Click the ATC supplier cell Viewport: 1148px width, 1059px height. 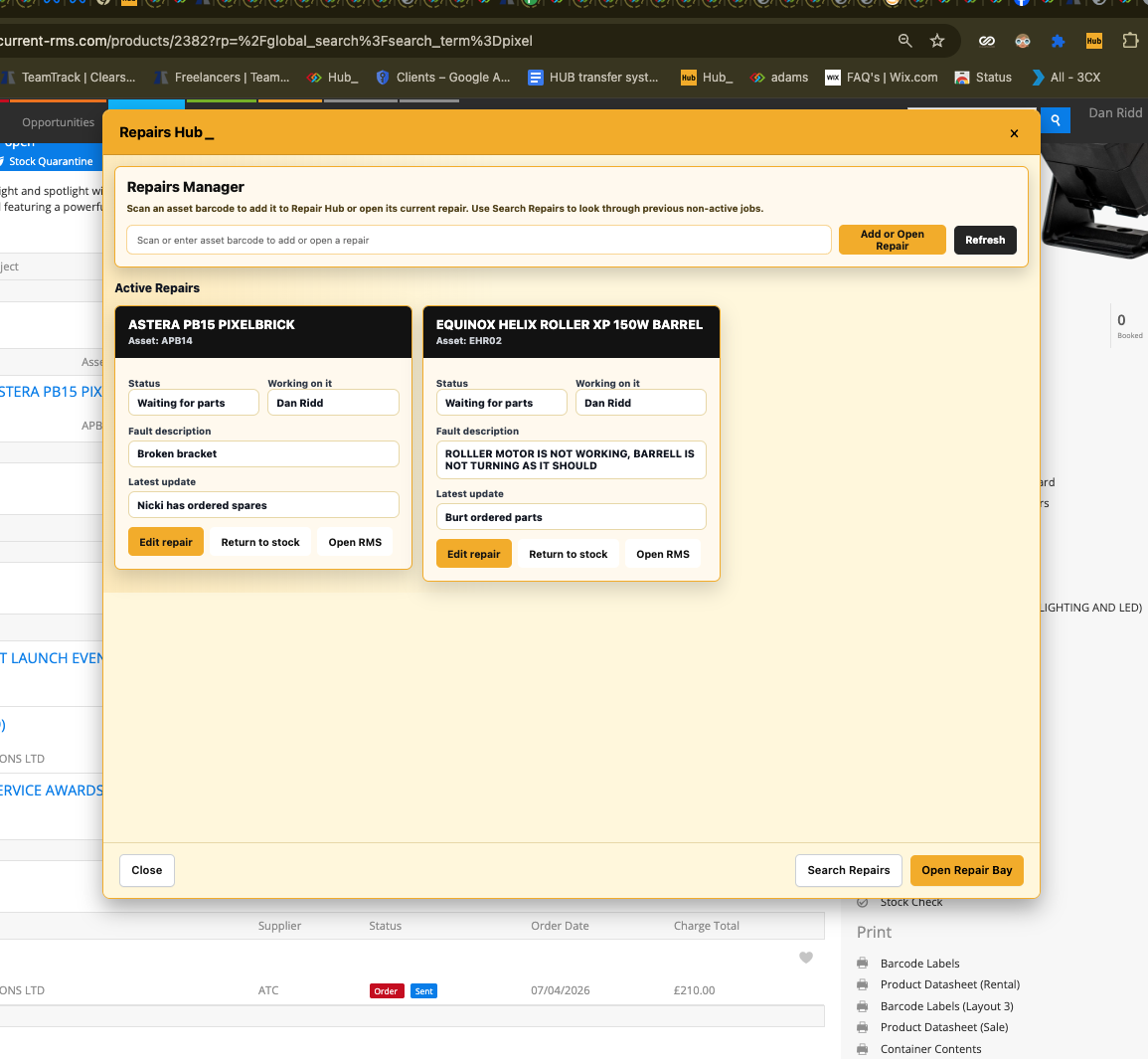268,991
